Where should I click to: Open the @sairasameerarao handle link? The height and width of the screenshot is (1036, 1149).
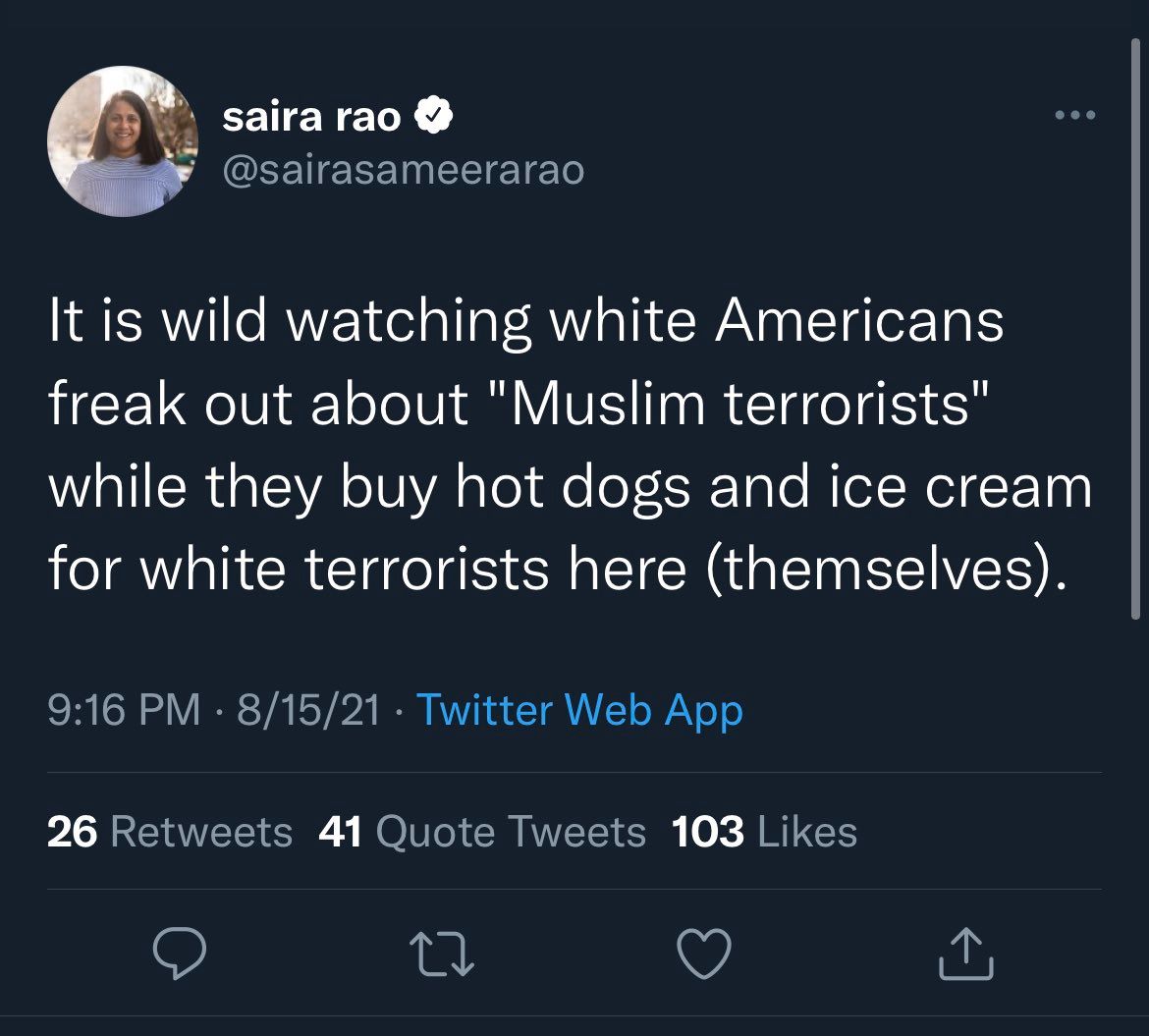[404, 170]
